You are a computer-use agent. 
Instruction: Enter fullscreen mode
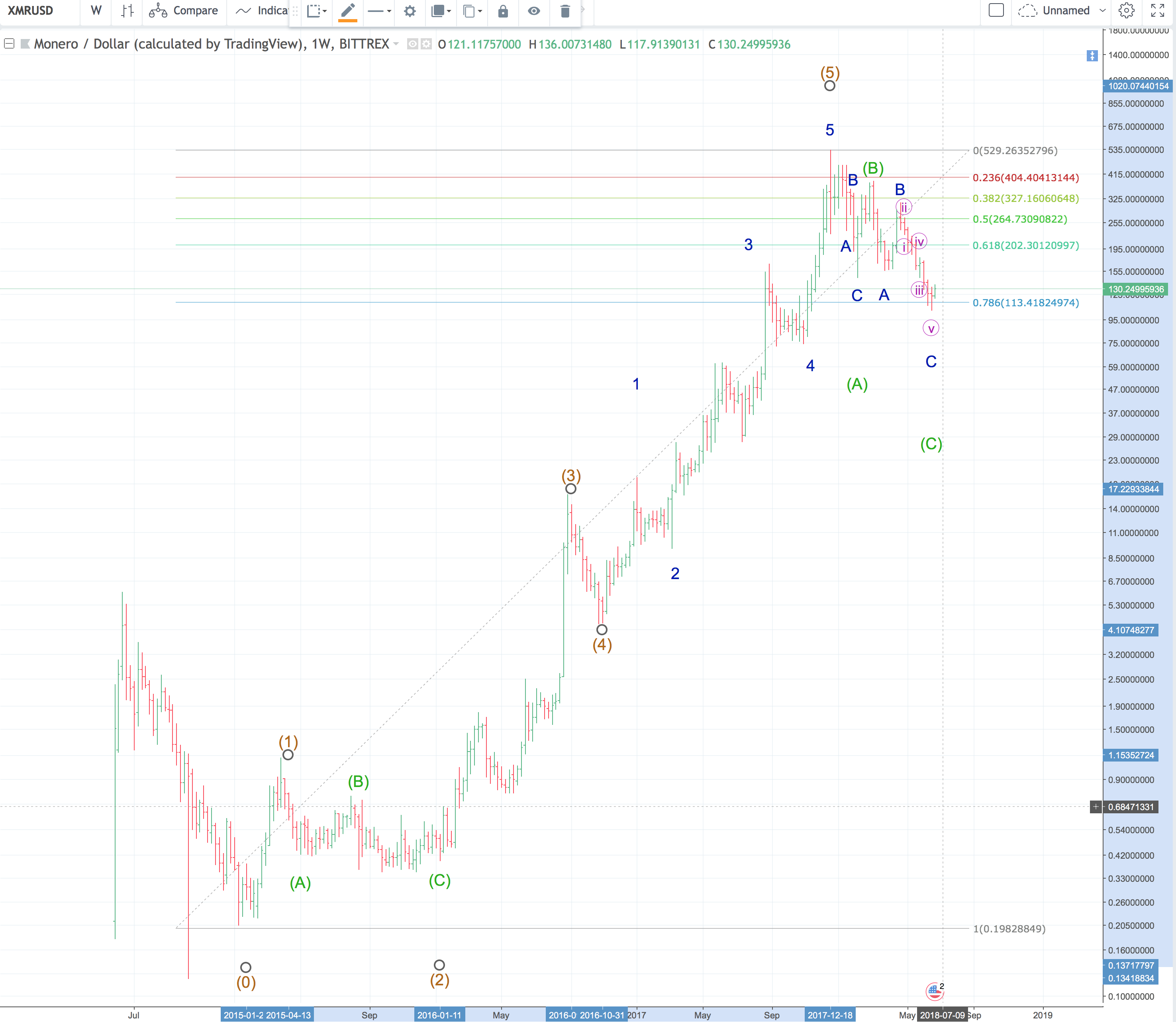pyautogui.click(x=1157, y=10)
